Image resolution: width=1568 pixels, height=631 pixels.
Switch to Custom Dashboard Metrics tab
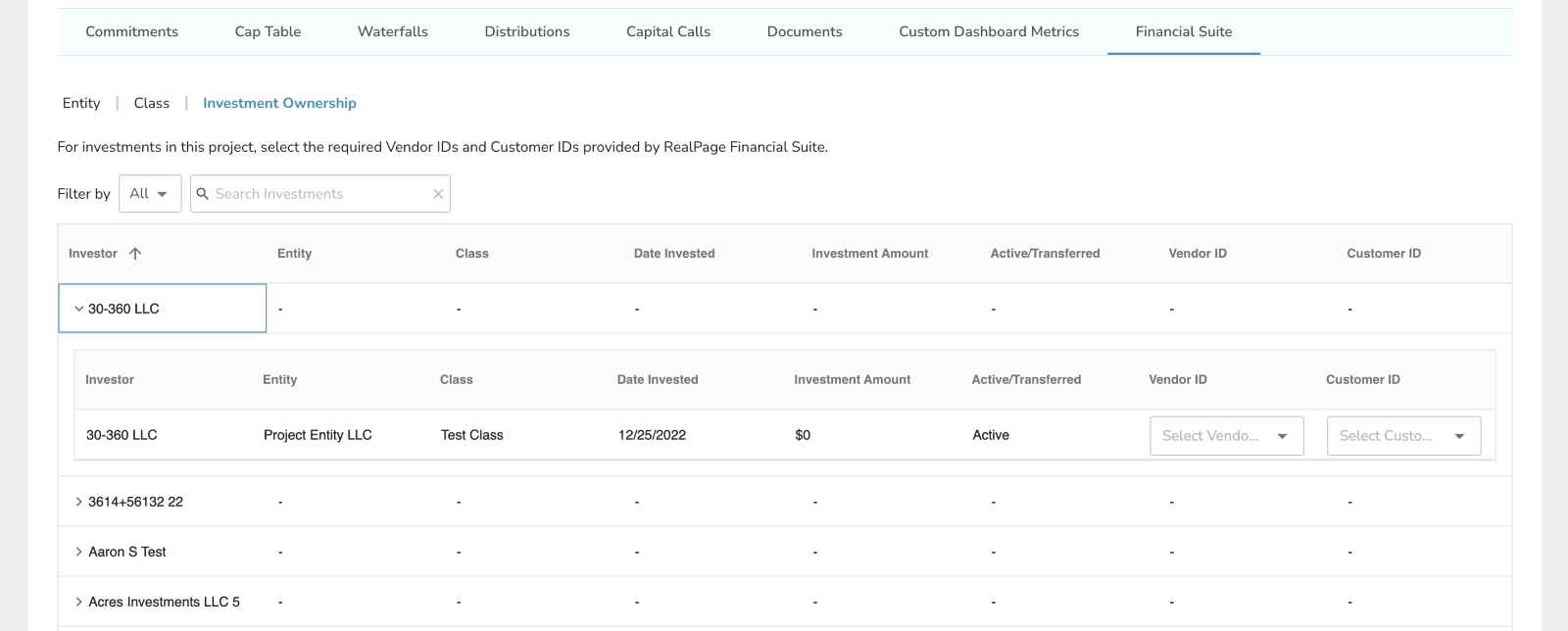coord(988,31)
